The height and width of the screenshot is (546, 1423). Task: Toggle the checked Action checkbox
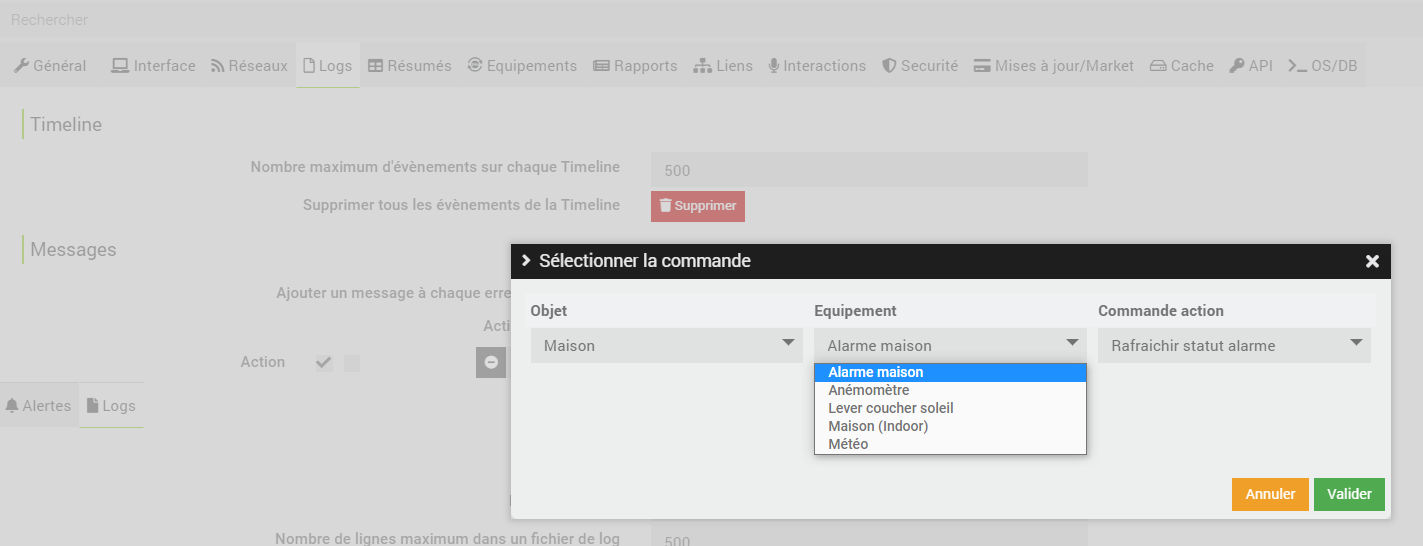click(324, 363)
